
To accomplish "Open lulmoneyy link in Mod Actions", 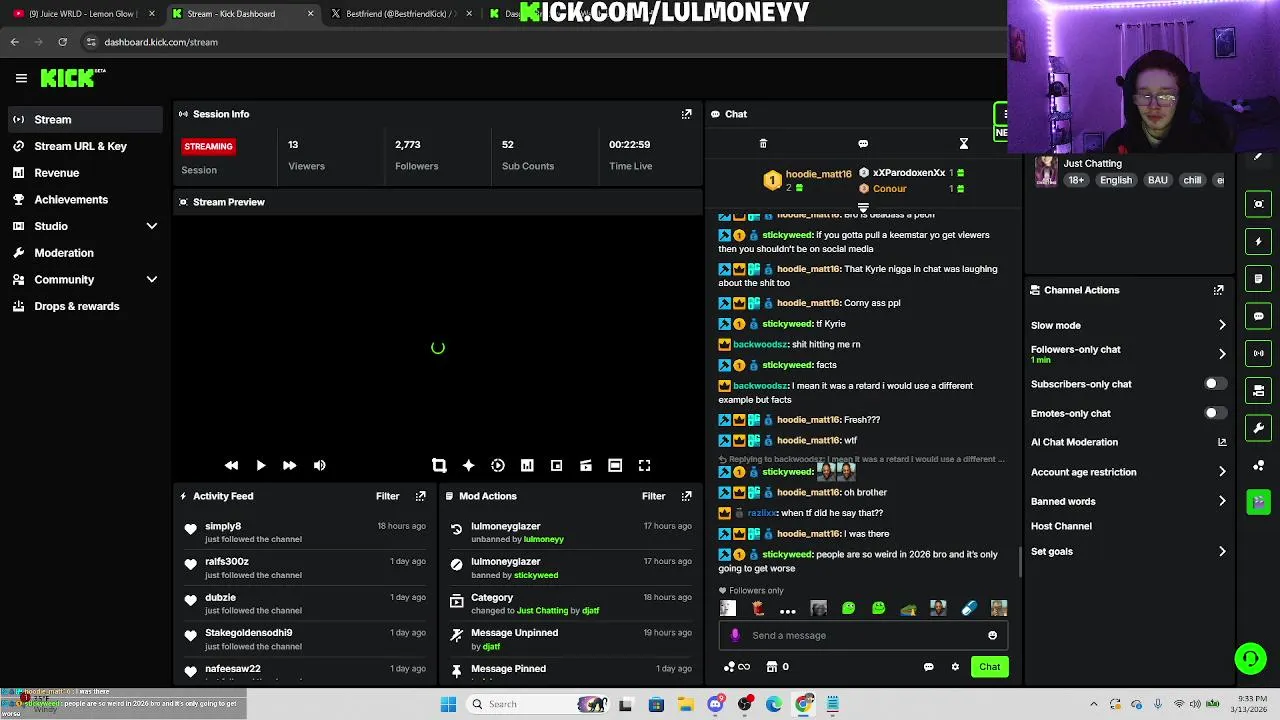I will click(x=544, y=539).
